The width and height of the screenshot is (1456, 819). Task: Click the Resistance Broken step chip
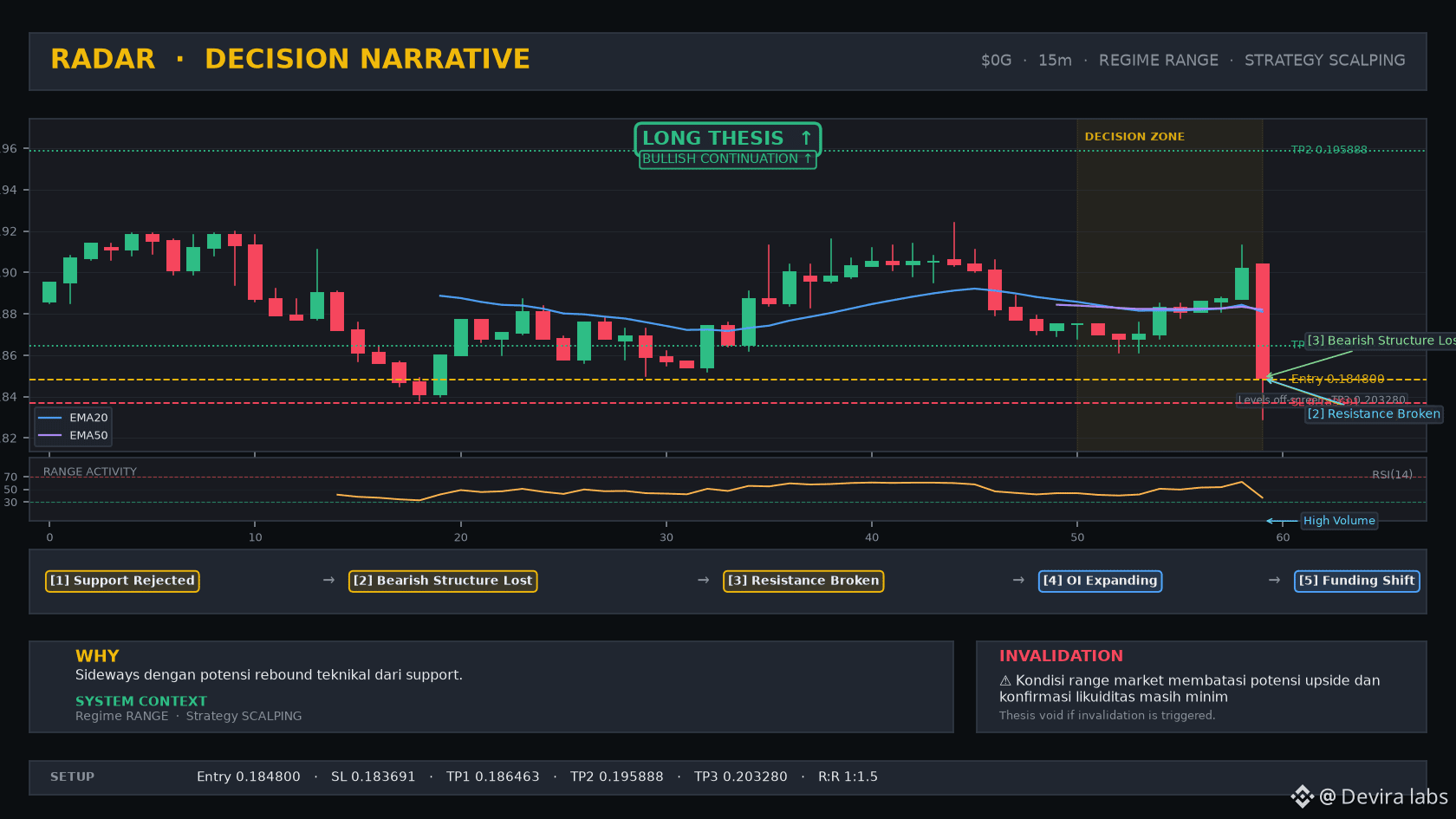(x=803, y=581)
